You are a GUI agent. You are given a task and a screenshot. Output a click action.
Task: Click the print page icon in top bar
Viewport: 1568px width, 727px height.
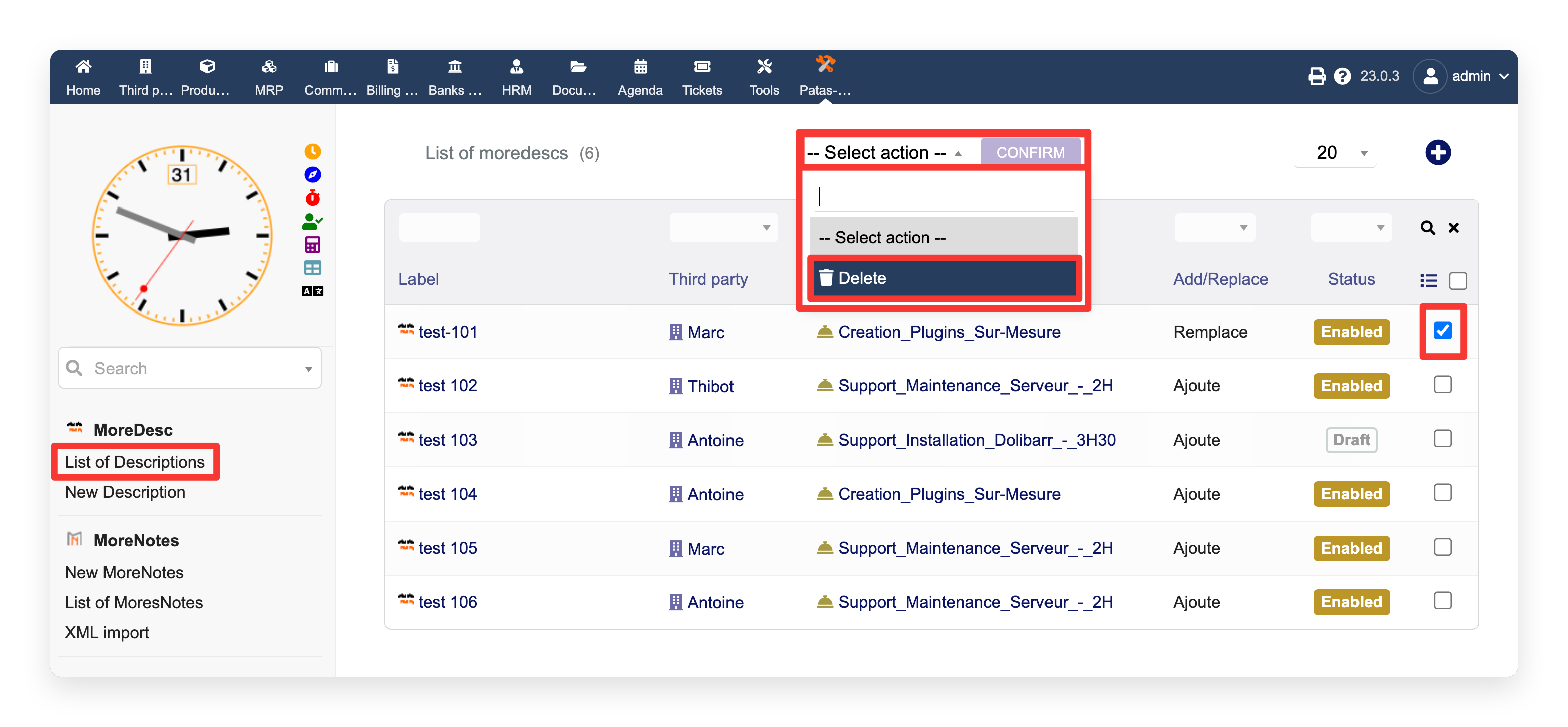(1317, 76)
